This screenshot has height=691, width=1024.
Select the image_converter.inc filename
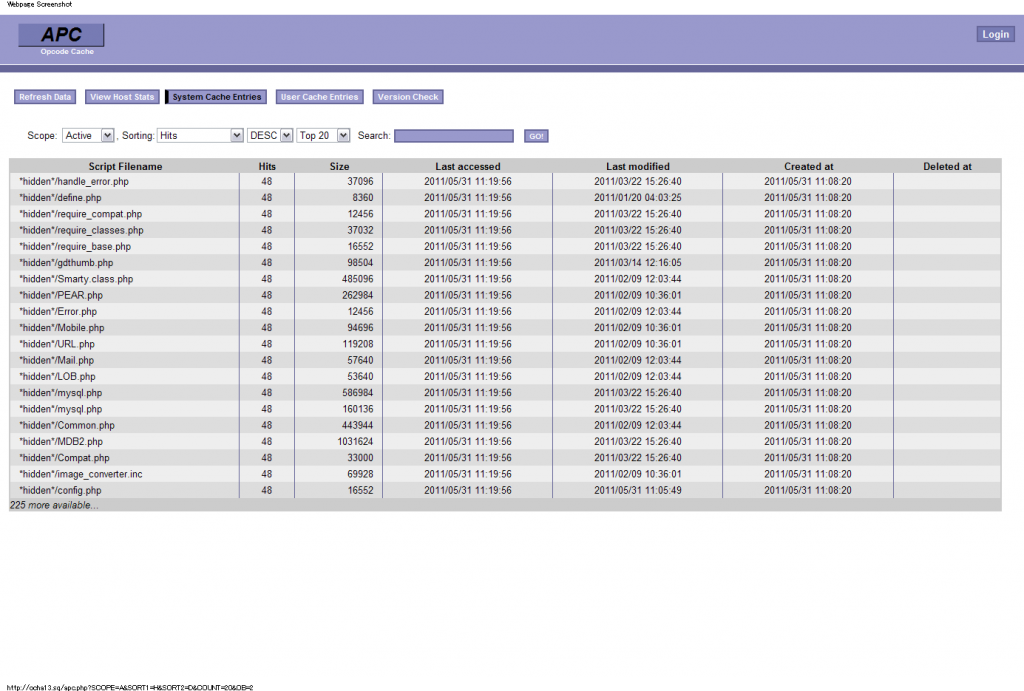80,474
